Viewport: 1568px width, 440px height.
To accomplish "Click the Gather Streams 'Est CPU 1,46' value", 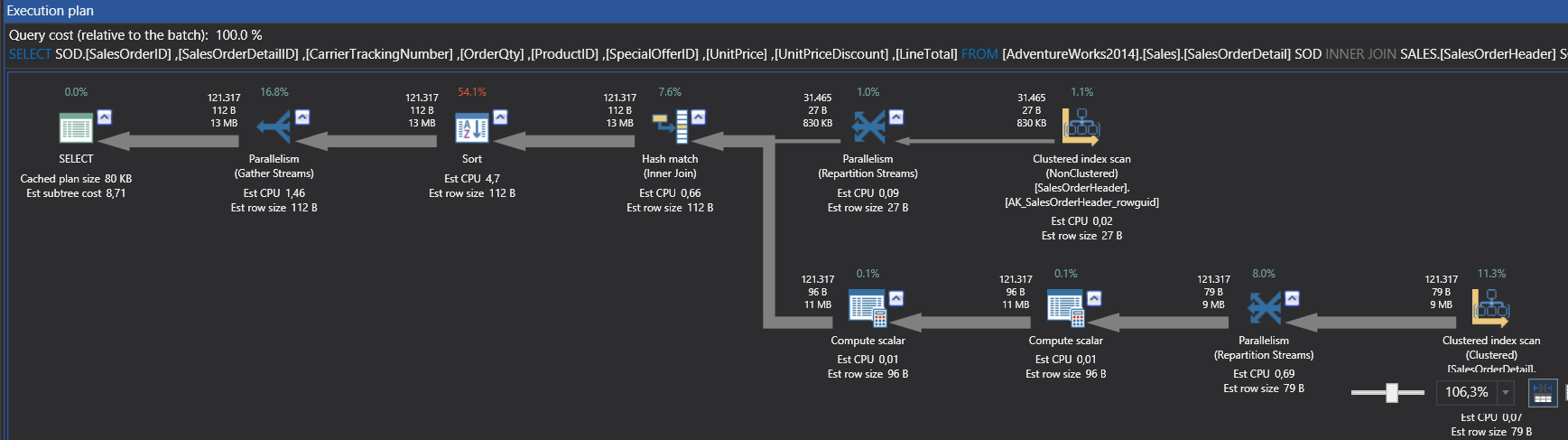I will (274, 193).
